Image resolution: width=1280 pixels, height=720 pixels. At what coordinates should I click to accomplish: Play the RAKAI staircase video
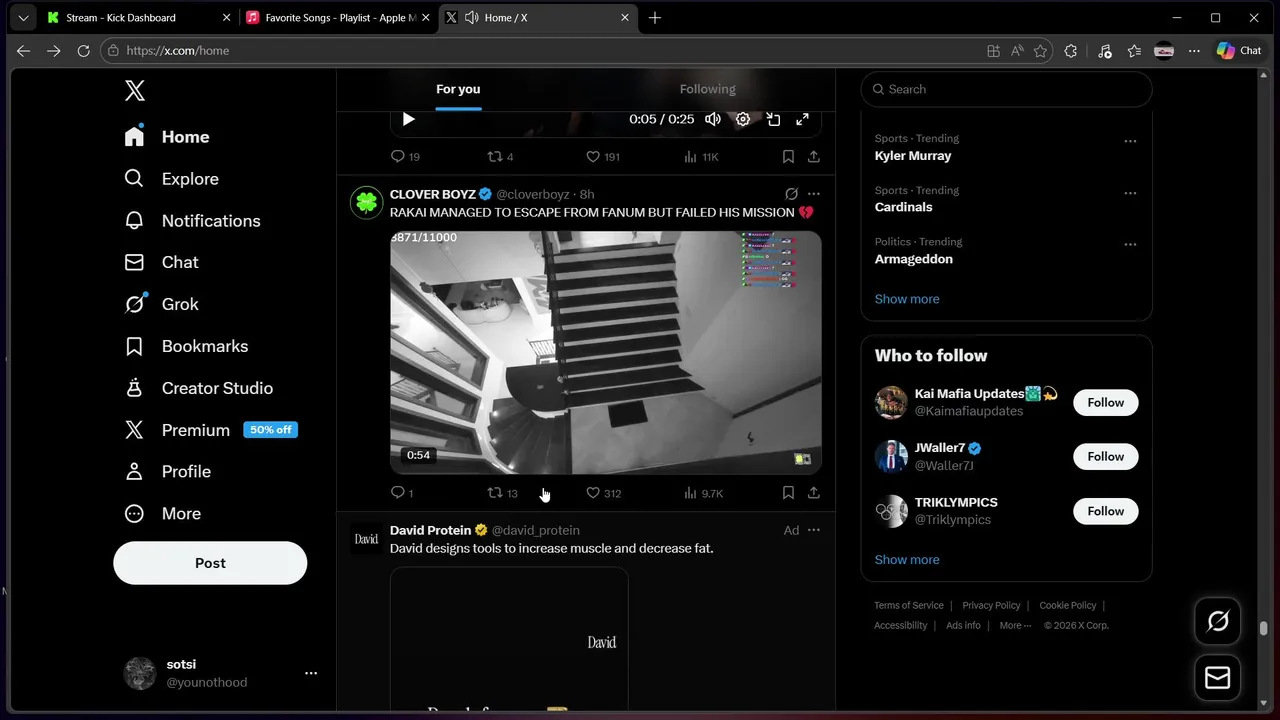pyautogui.click(x=606, y=353)
